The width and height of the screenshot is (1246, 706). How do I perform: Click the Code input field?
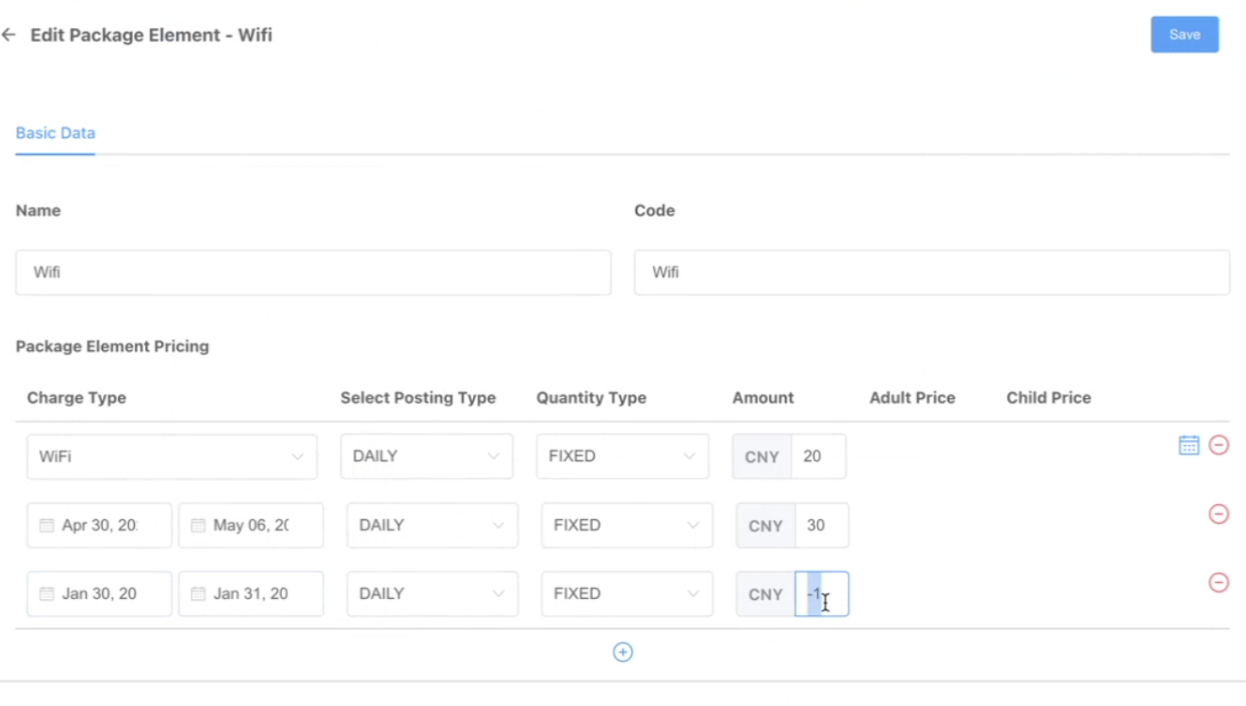pos(931,272)
